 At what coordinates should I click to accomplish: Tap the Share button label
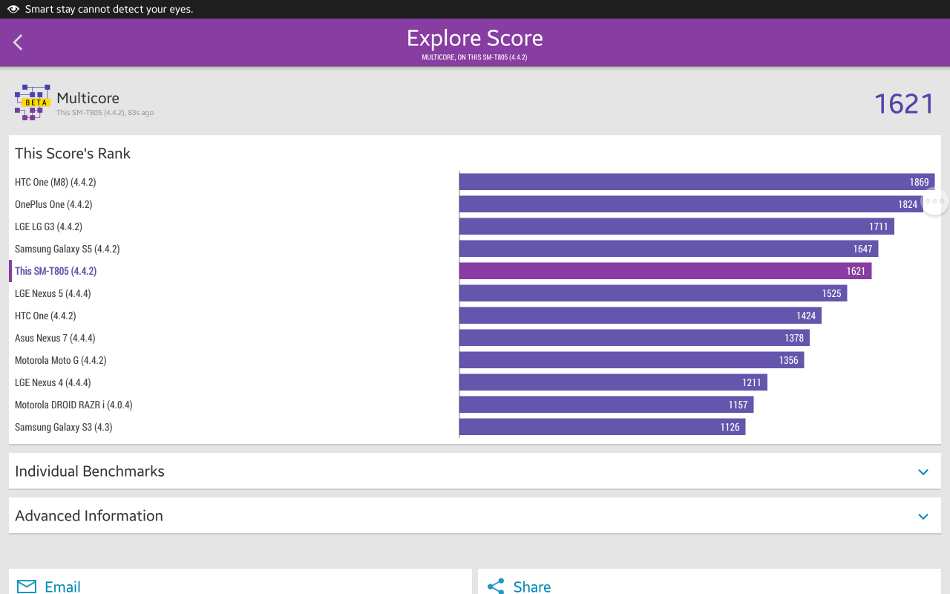[532, 587]
